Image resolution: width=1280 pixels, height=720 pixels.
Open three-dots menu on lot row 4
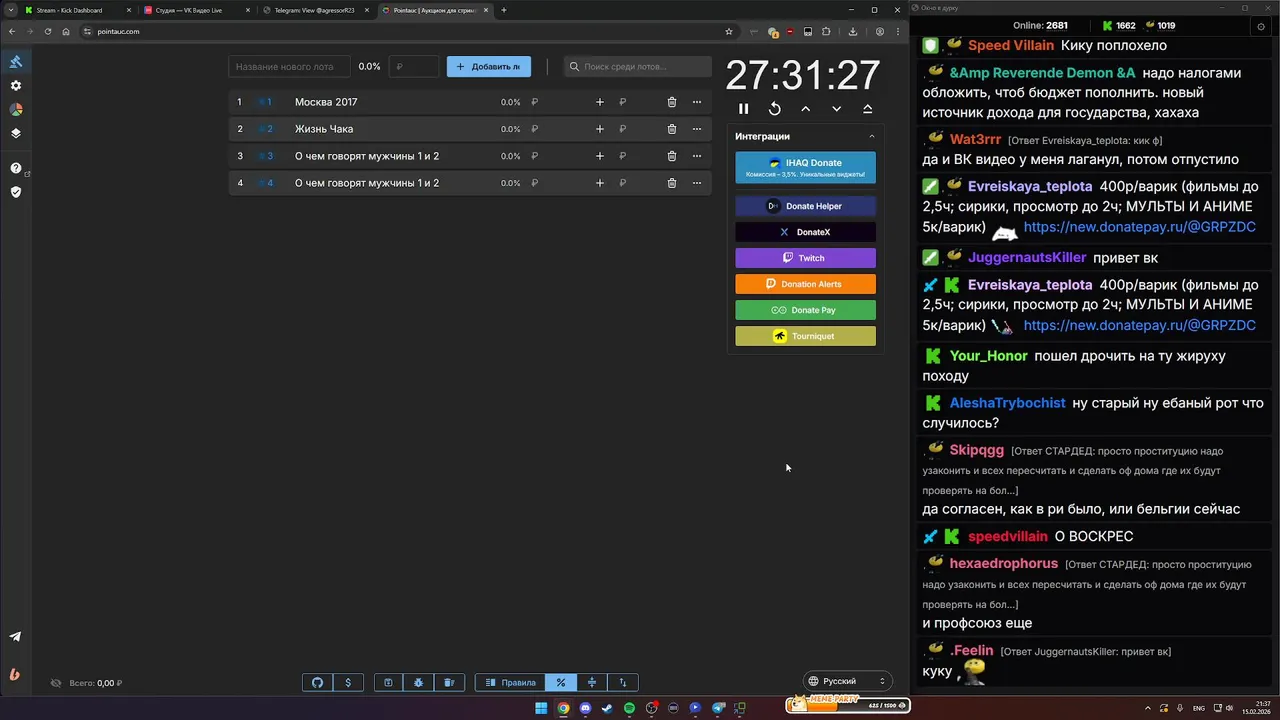(697, 183)
